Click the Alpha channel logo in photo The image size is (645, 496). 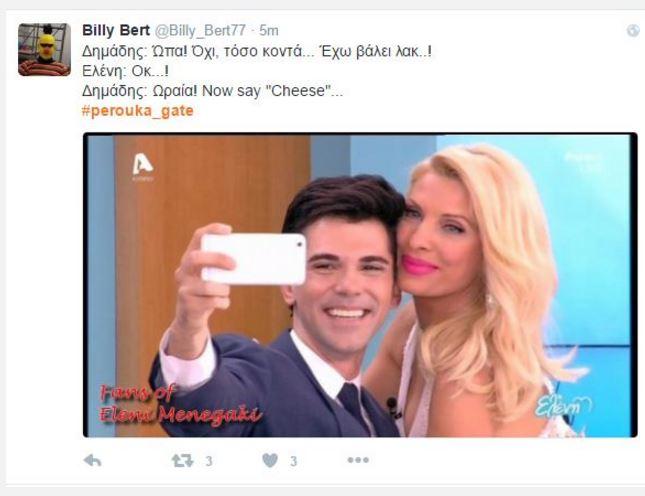[143, 167]
